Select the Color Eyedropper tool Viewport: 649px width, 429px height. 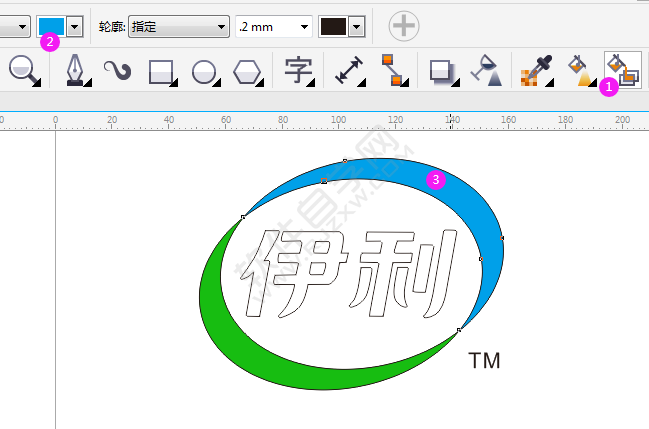tap(537, 70)
